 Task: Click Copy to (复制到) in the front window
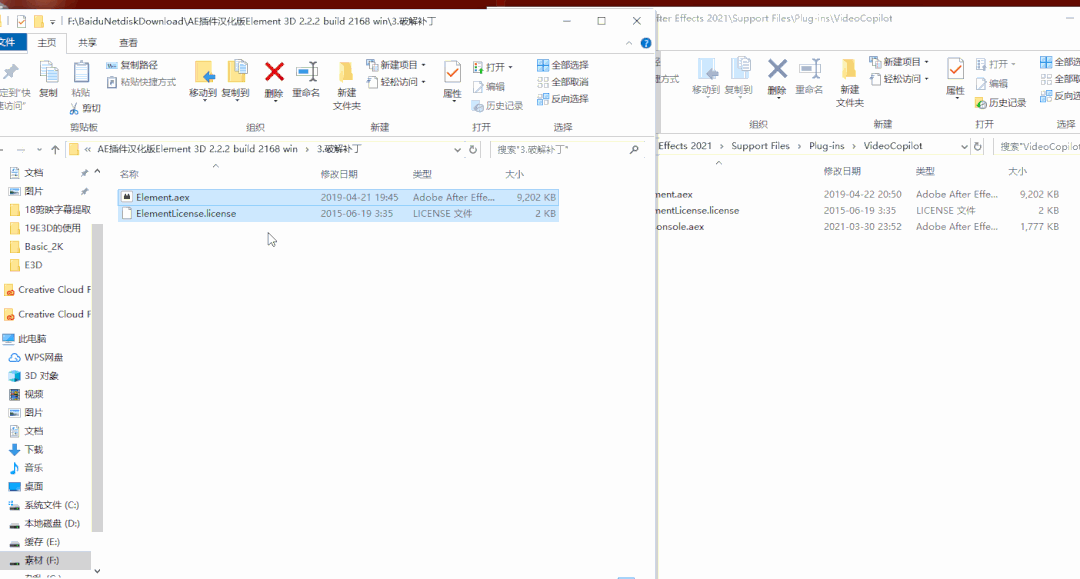click(236, 79)
